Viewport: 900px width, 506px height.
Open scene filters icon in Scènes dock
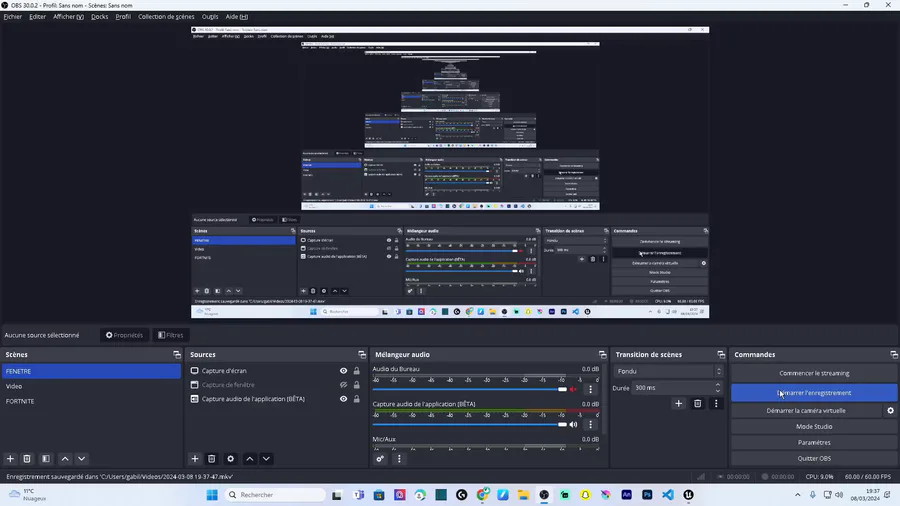tap(46, 459)
